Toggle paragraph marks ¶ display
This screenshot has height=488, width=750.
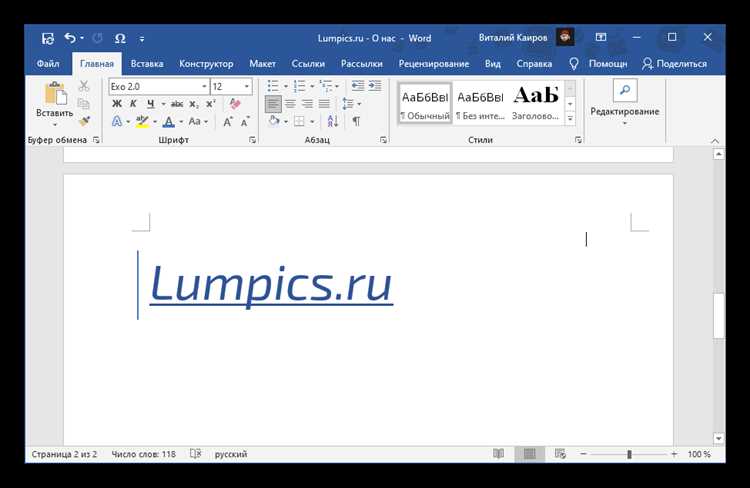[x=356, y=122]
